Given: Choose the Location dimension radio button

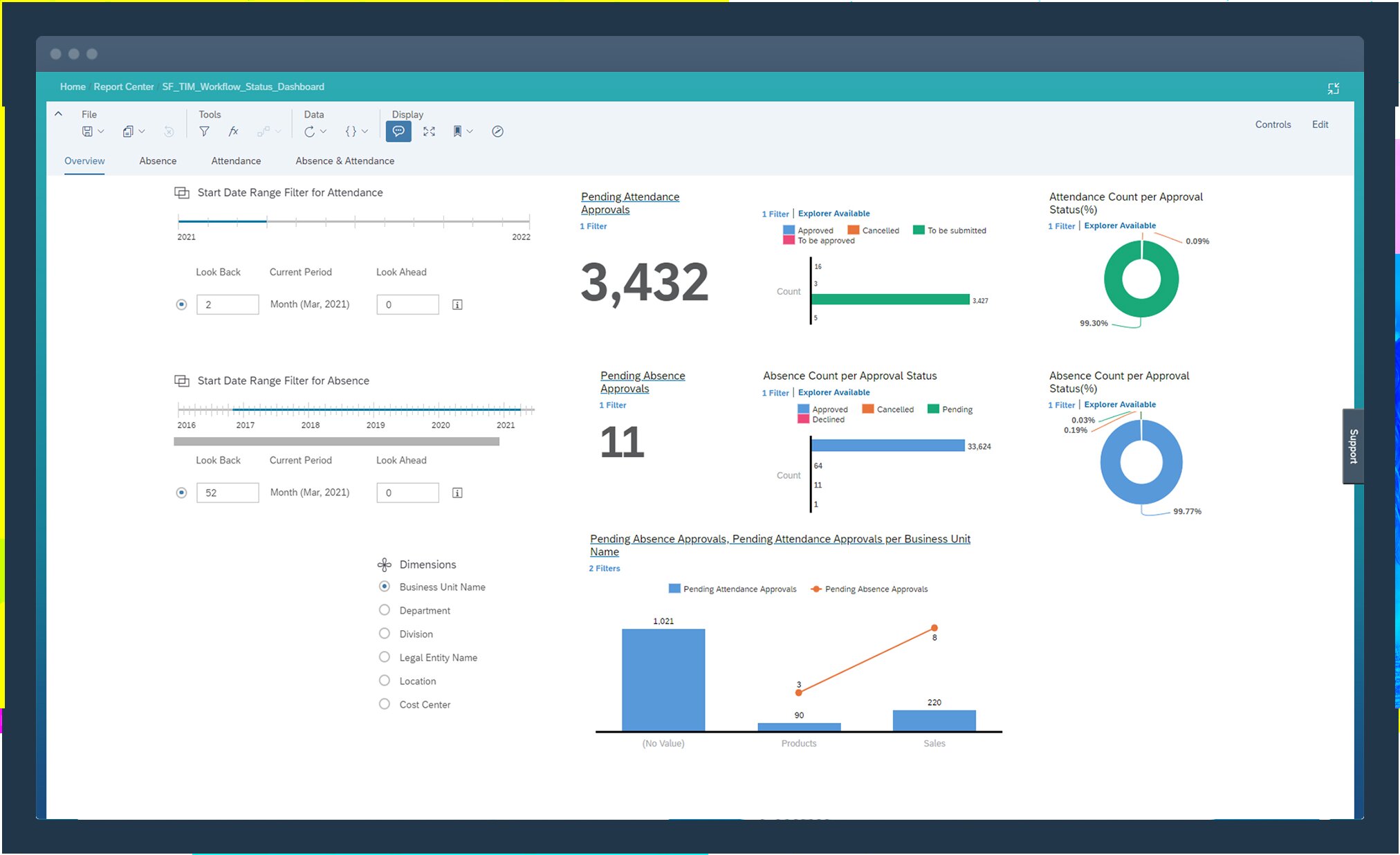Looking at the screenshot, I should click(x=385, y=681).
